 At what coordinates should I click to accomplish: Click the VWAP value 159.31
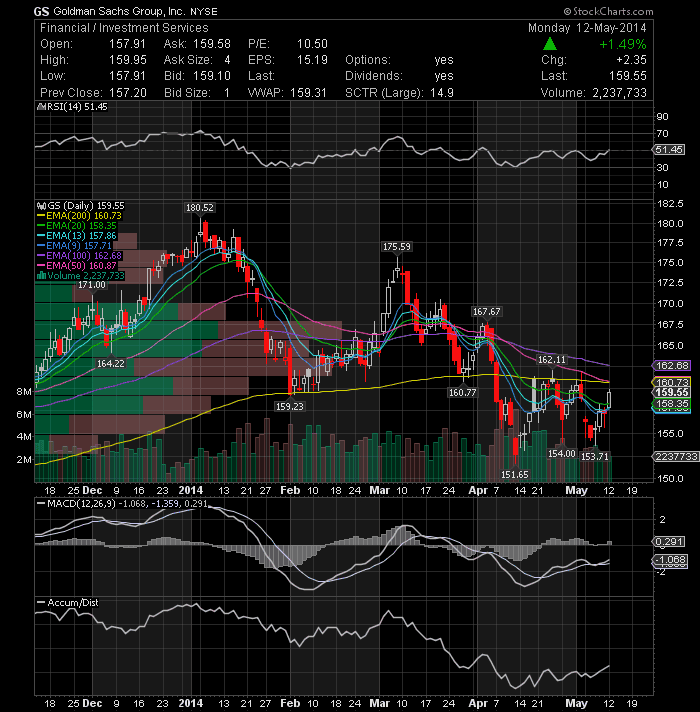[x=308, y=93]
